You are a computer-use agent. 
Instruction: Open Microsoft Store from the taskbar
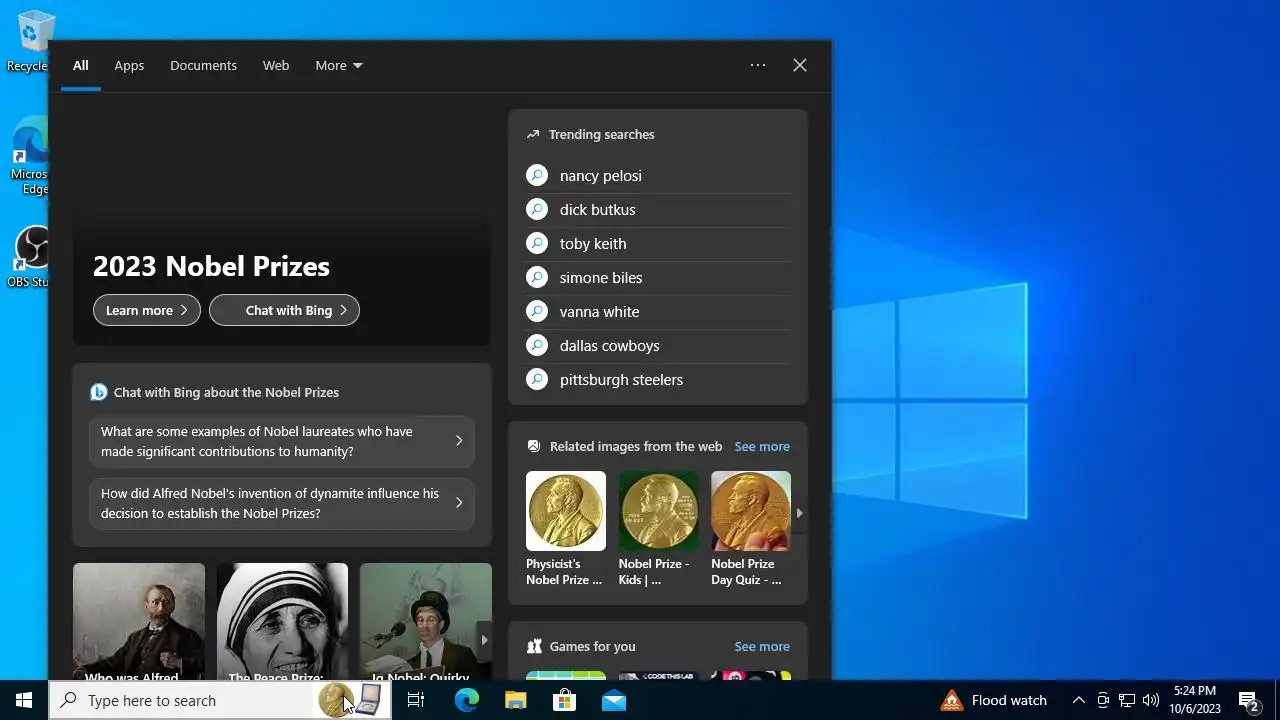pos(565,700)
